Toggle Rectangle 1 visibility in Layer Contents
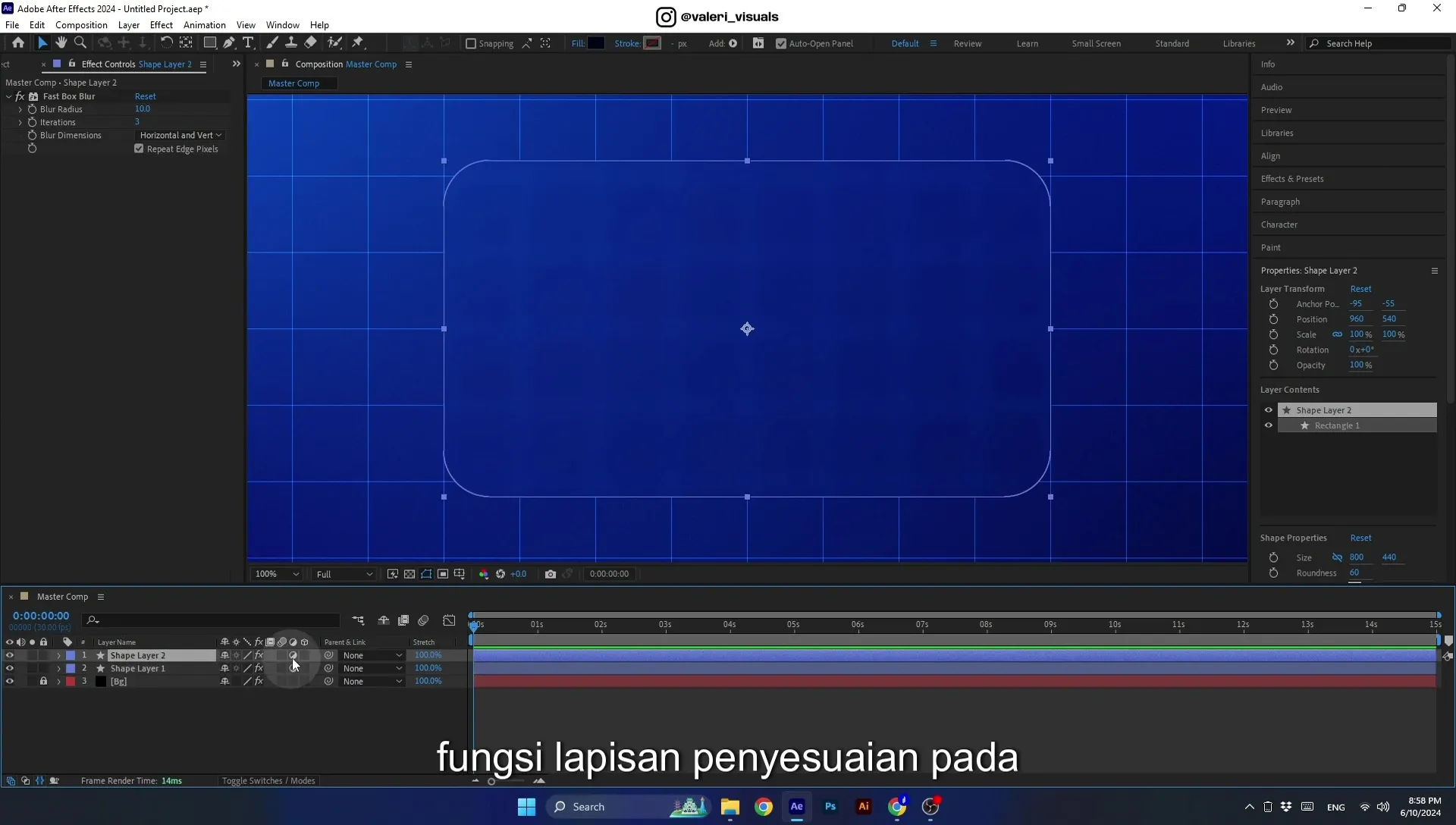 pyautogui.click(x=1269, y=425)
